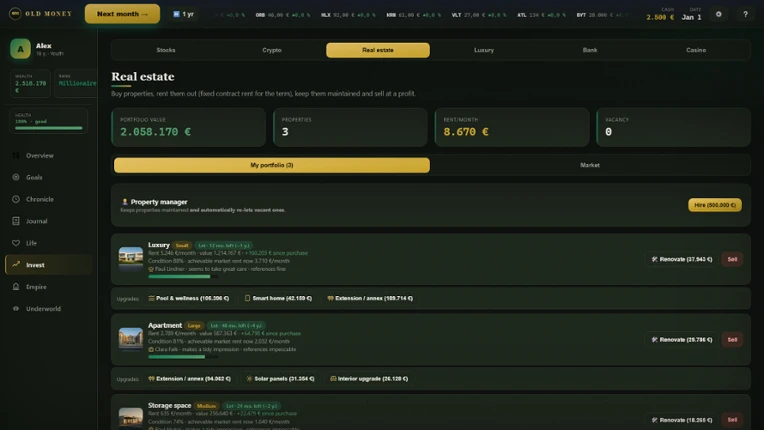This screenshot has width=764, height=430.
Task: Select the My portfolio (3) view
Action: [x=272, y=165]
